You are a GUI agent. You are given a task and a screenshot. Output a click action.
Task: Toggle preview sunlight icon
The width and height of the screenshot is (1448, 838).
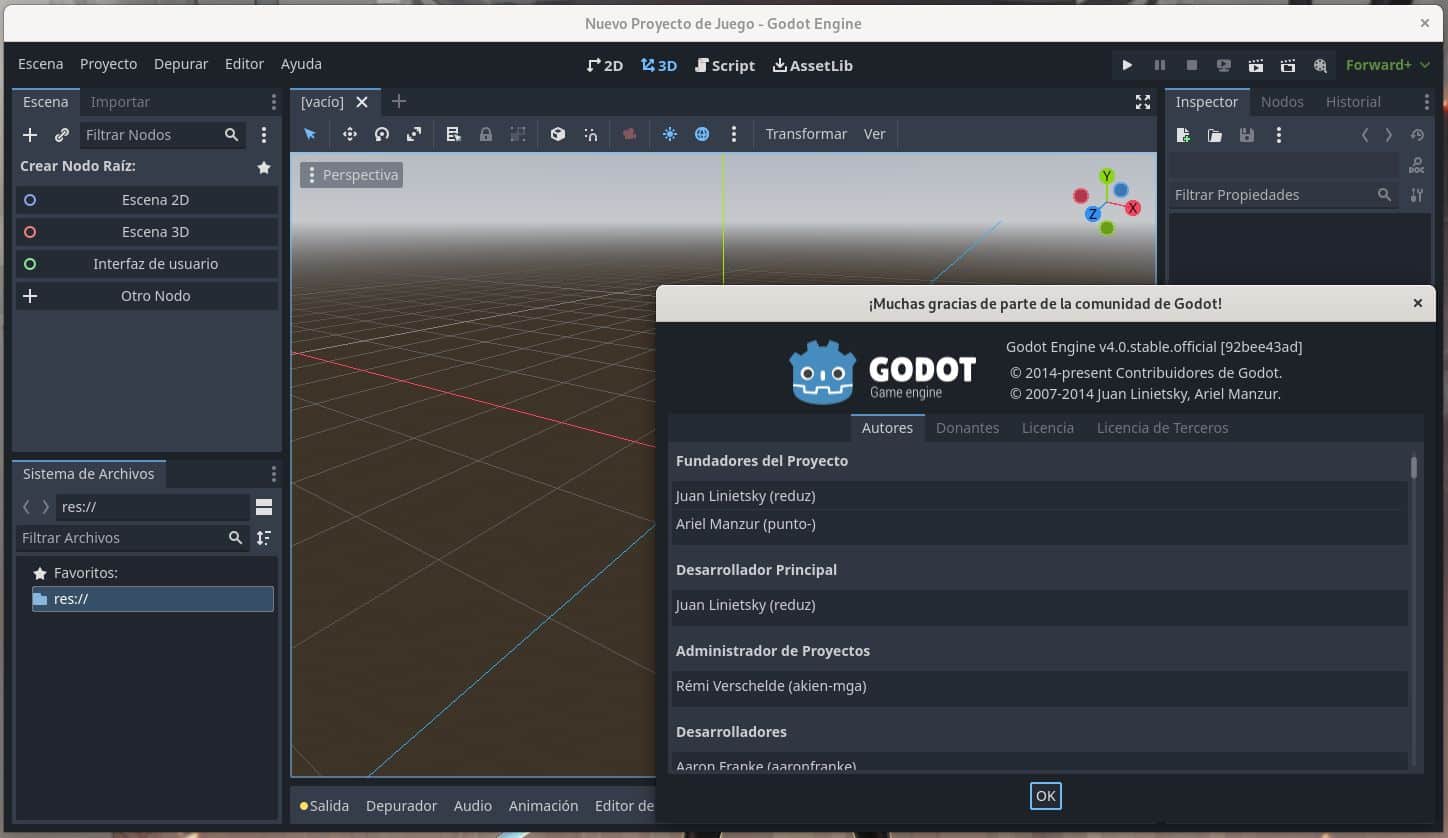pos(670,134)
